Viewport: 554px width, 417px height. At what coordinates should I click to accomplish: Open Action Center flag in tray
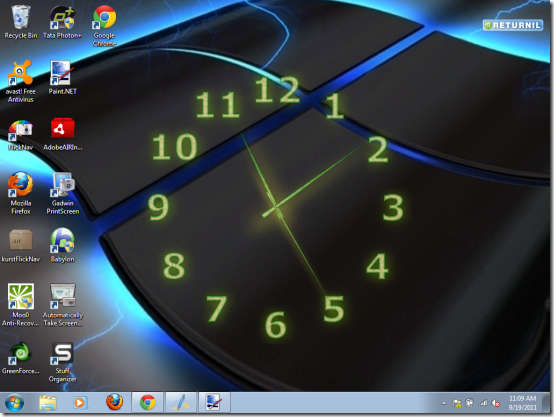point(456,403)
